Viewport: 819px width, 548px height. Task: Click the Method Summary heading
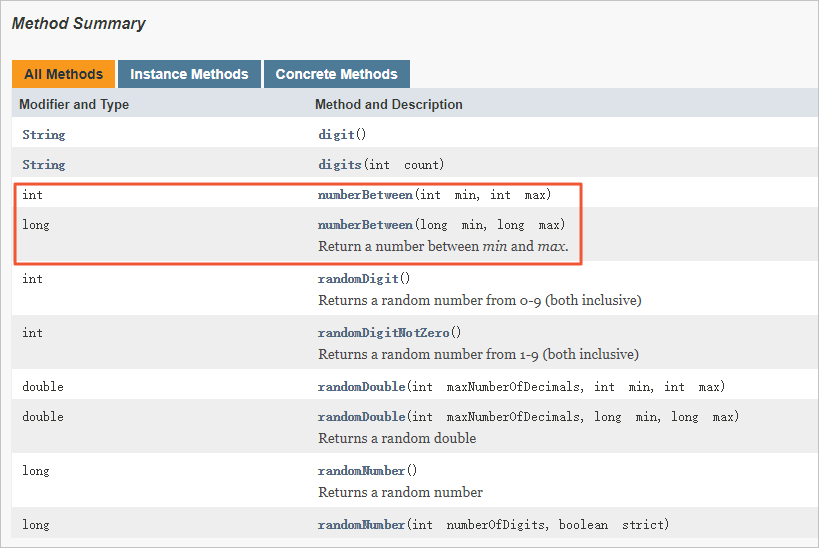(x=78, y=23)
